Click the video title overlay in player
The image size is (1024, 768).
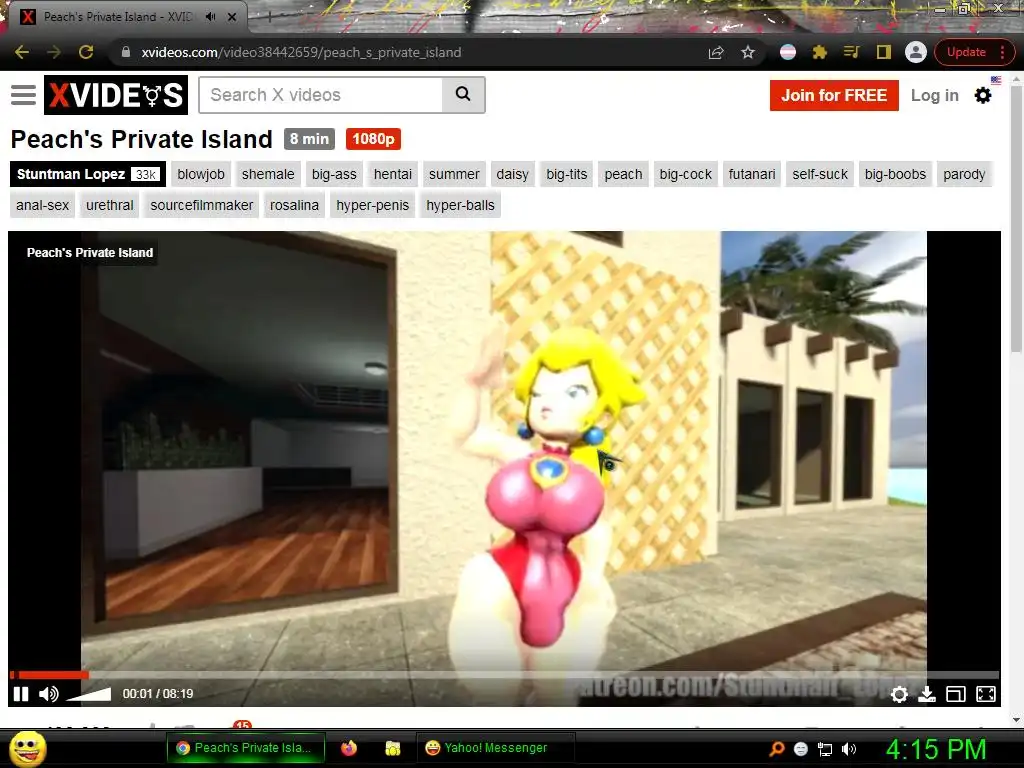tap(89, 253)
